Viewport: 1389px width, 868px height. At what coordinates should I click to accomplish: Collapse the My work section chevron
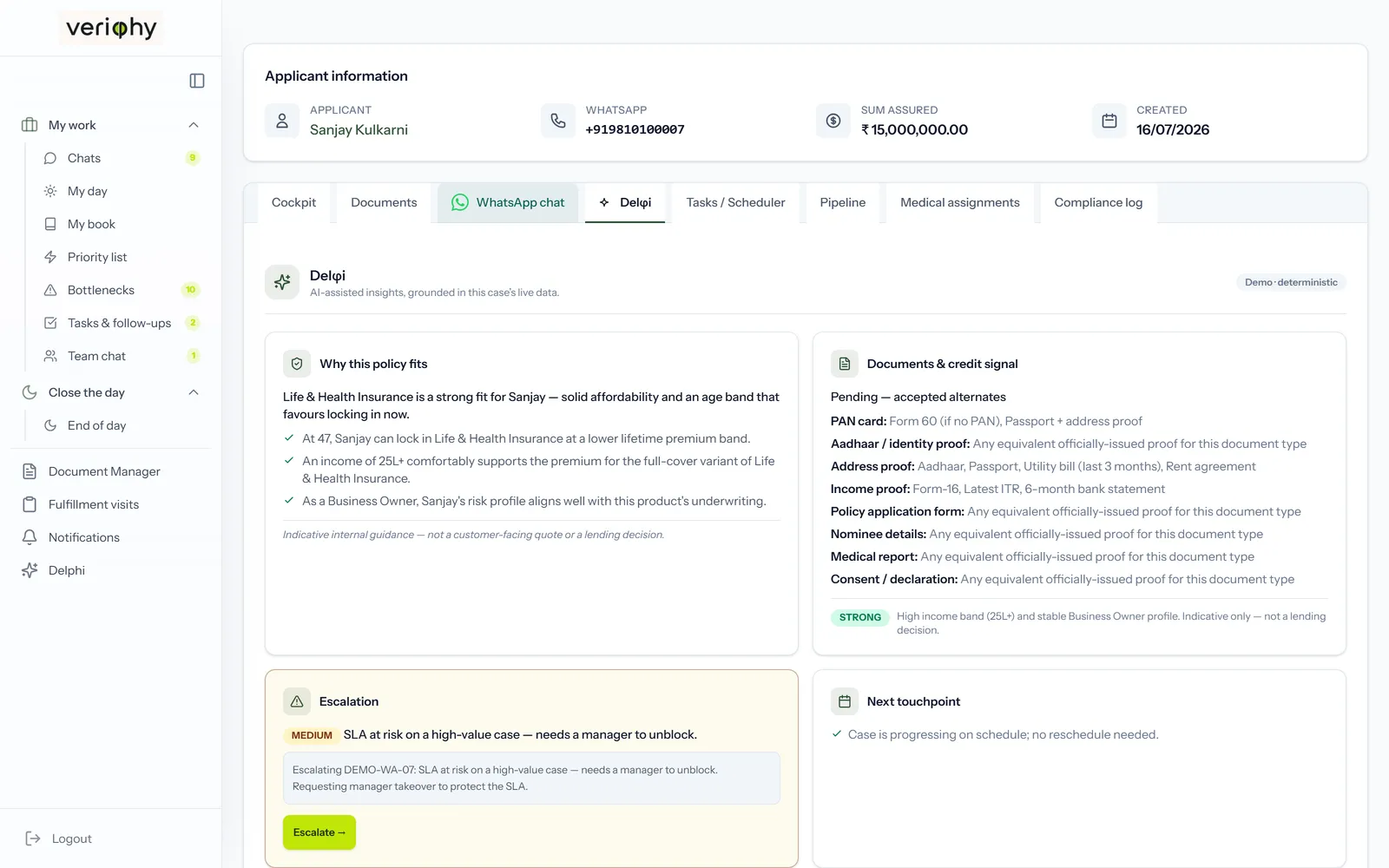[x=194, y=125]
